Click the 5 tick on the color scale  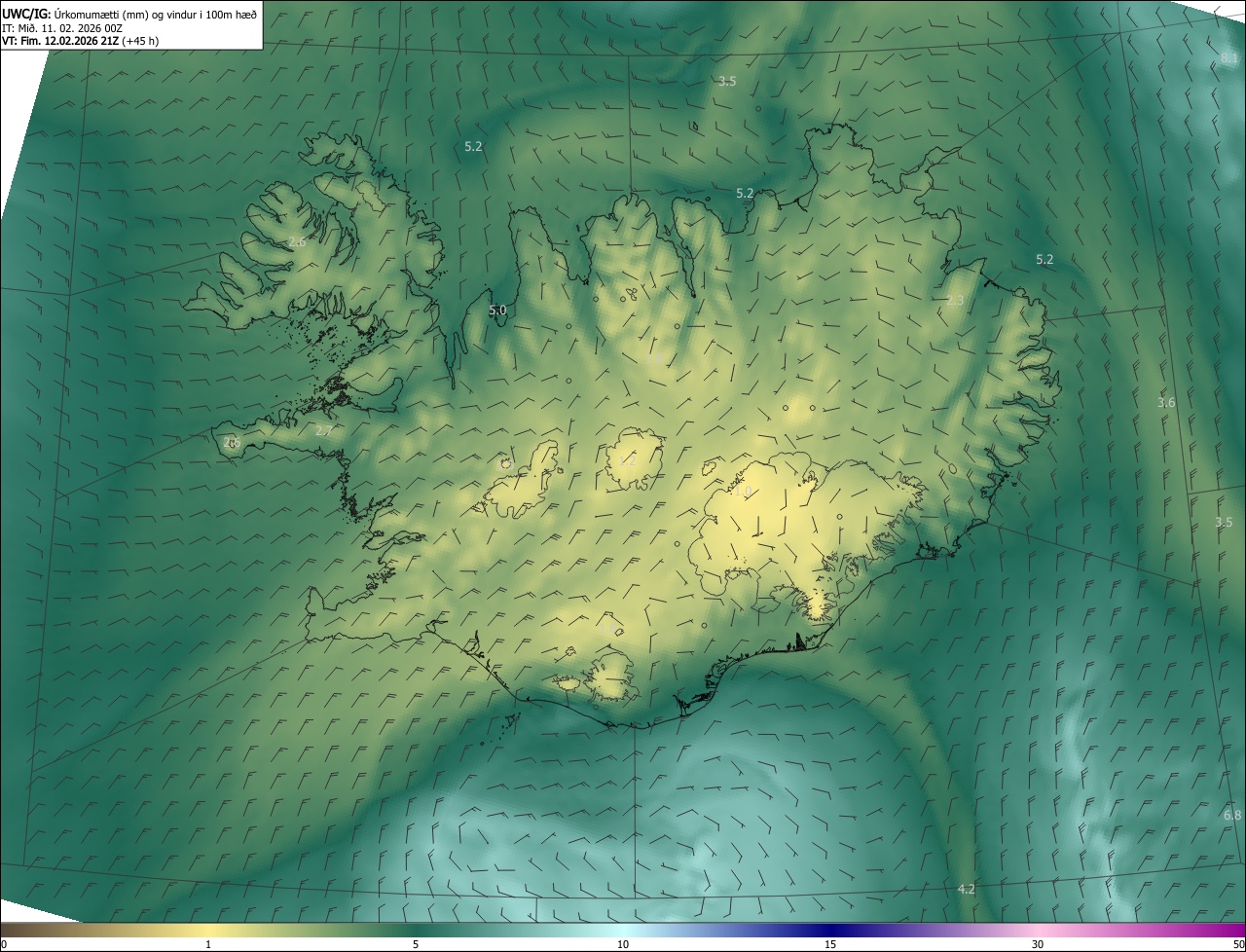[416, 944]
